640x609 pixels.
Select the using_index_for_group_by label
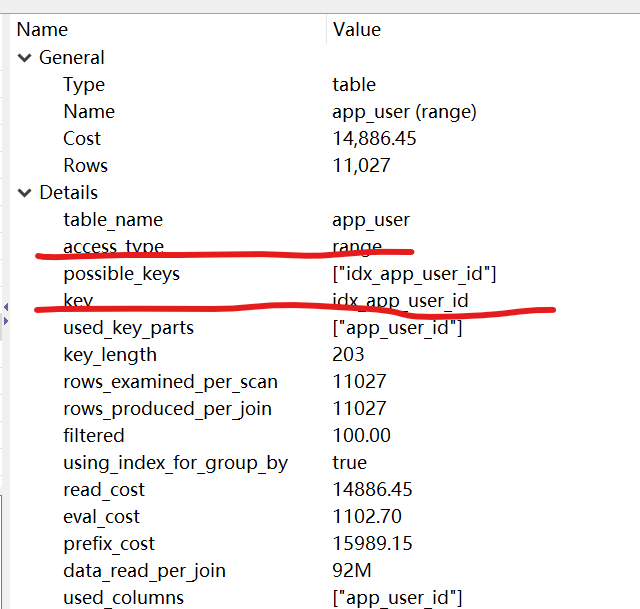click(x=176, y=463)
